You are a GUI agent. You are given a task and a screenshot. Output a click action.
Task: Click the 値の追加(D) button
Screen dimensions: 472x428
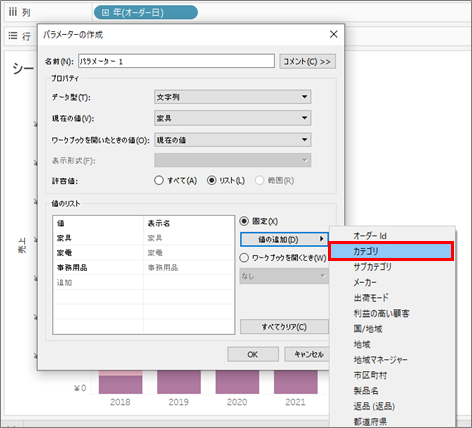[x=284, y=239]
